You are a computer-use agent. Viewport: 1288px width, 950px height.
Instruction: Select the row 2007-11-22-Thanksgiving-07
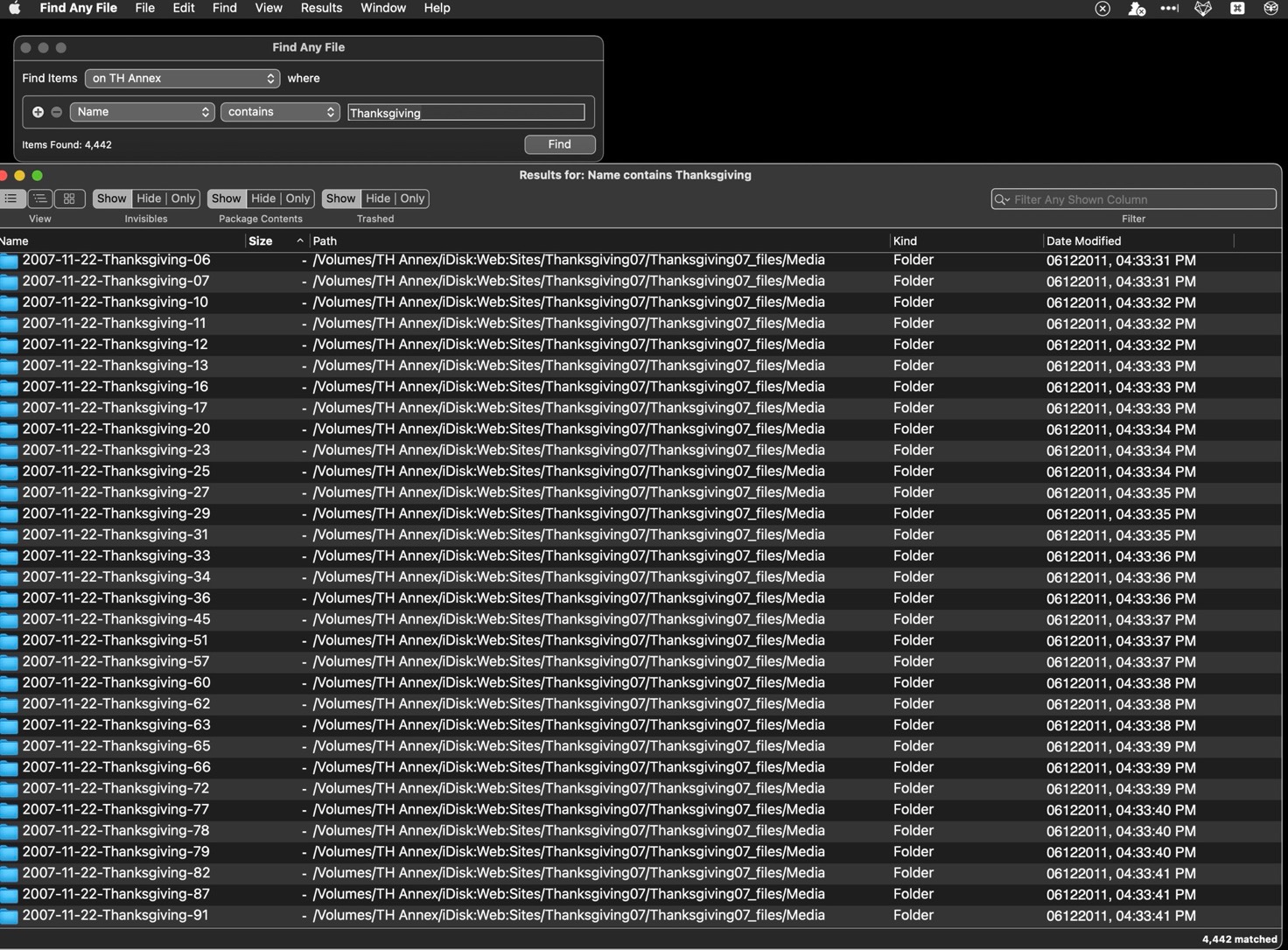[640, 282]
